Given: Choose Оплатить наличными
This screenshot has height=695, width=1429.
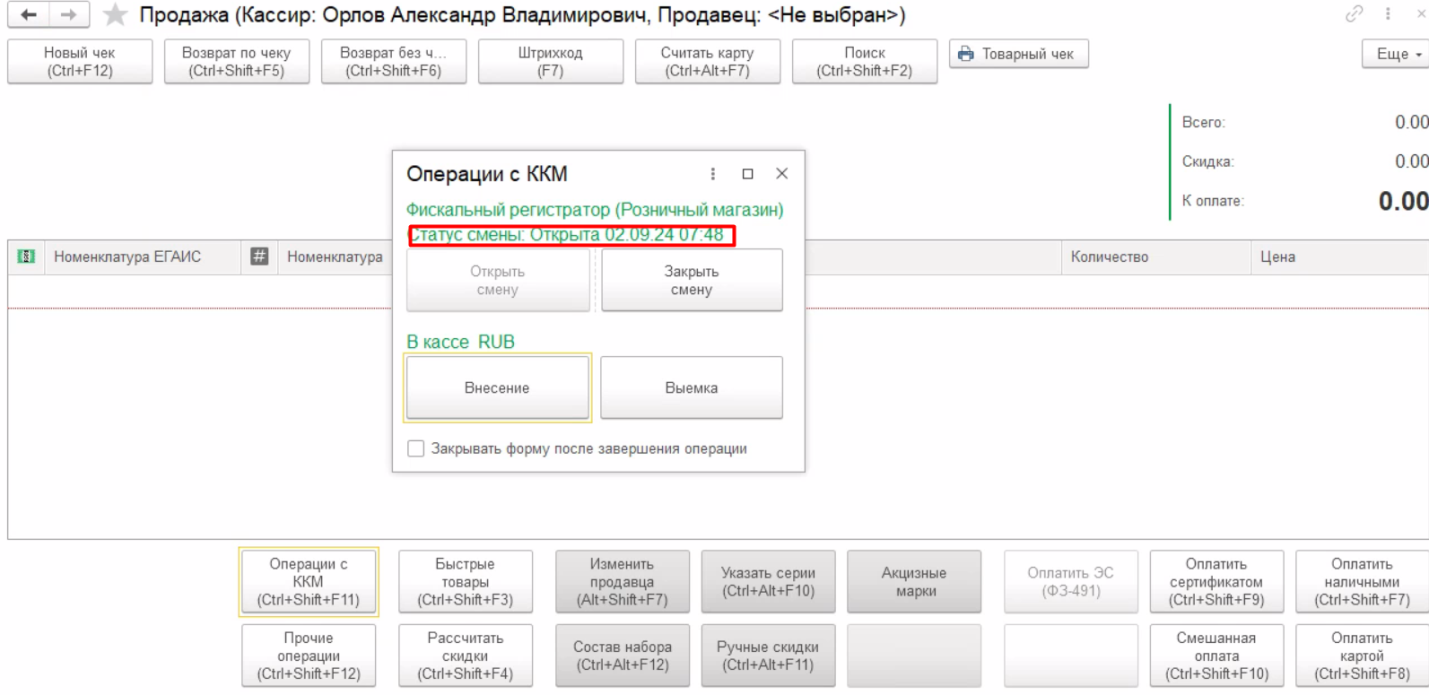Looking at the screenshot, I should tap(1361, 582).
